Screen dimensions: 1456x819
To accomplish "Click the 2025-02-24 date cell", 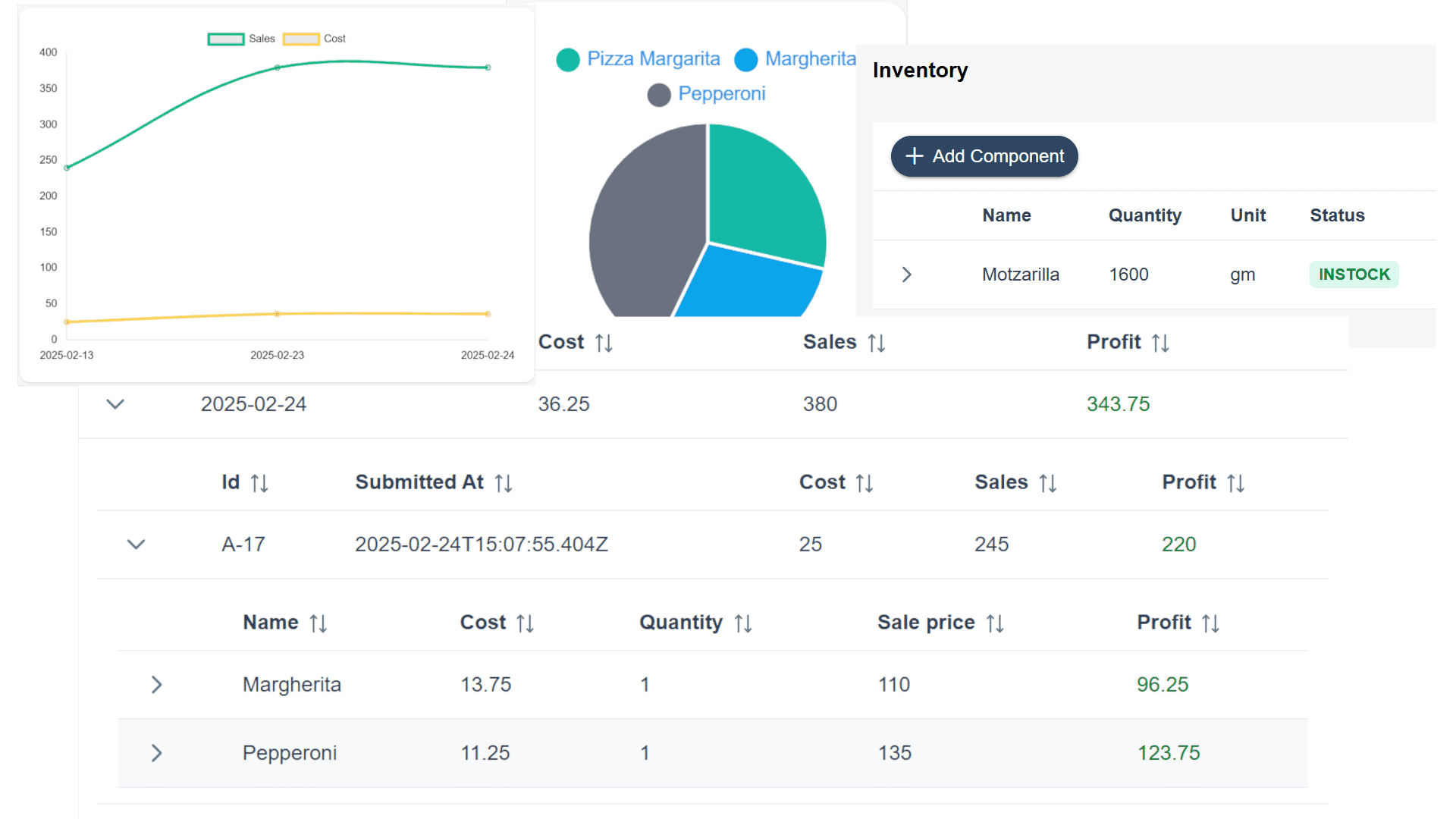I will coord(253,404).
